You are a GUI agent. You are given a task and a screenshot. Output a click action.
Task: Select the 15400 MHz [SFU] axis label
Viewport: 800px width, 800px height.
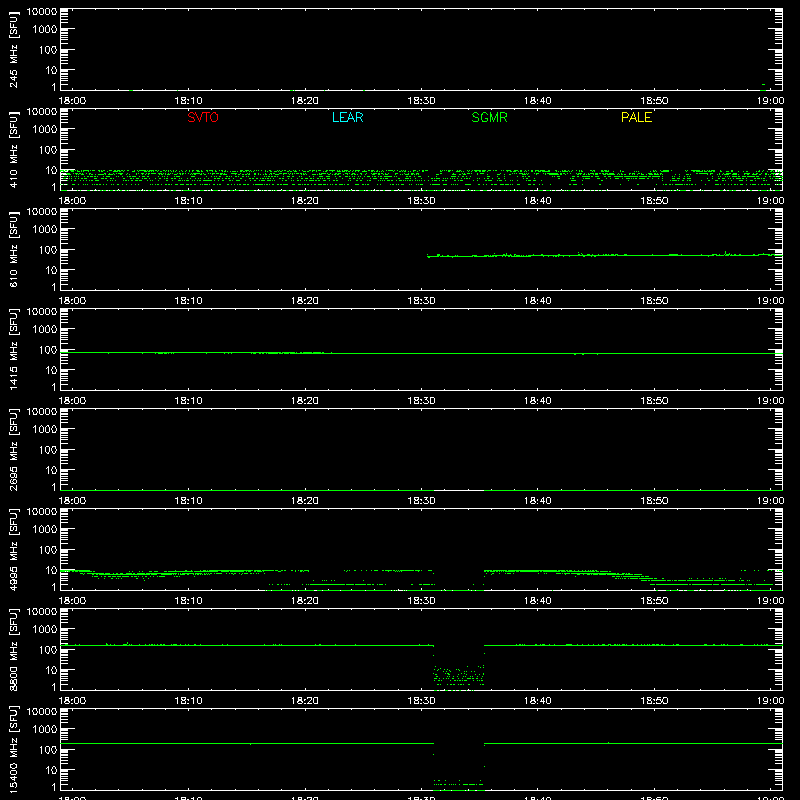point(13,749)
